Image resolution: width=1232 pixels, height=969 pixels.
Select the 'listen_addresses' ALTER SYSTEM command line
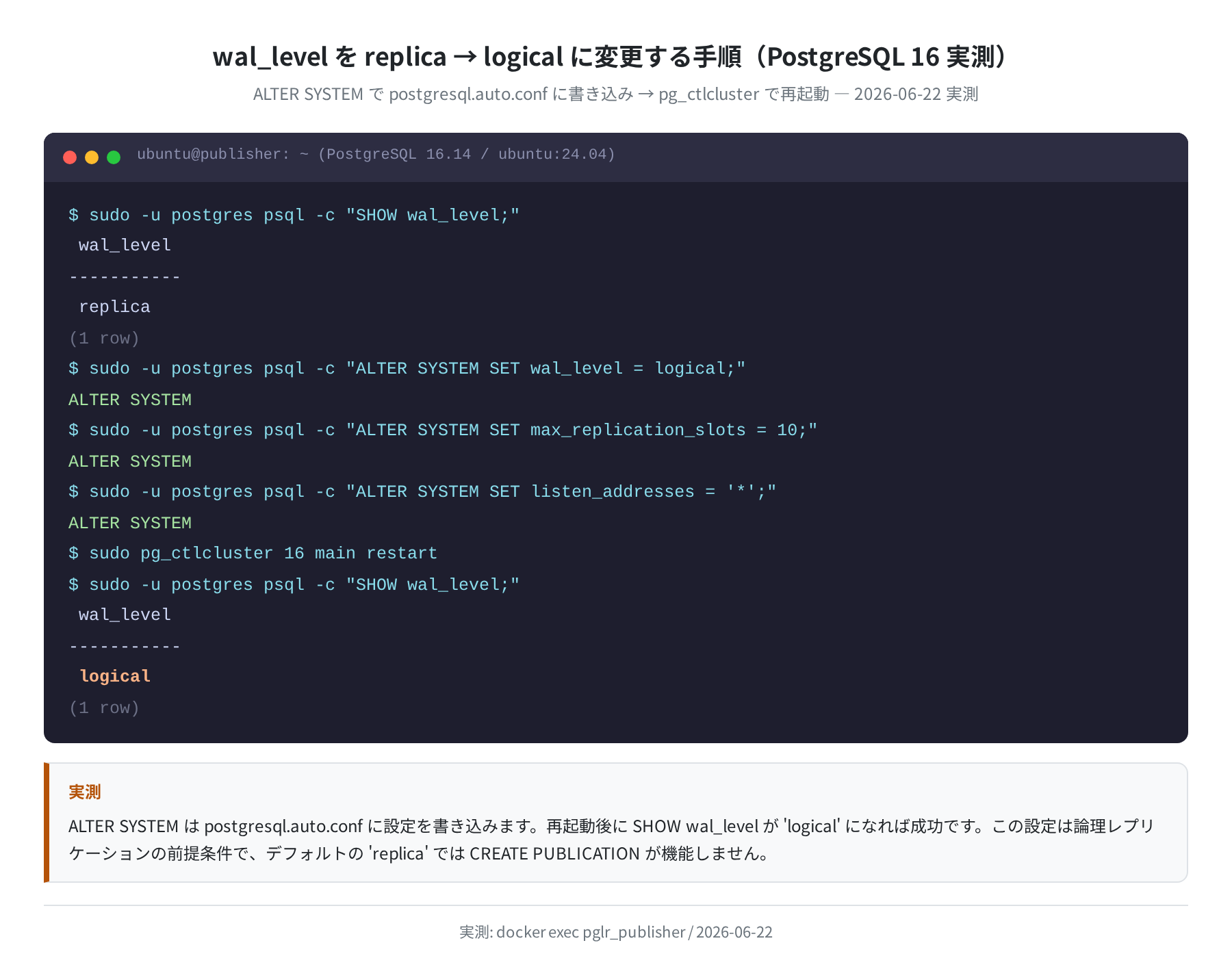click(422, 491)
